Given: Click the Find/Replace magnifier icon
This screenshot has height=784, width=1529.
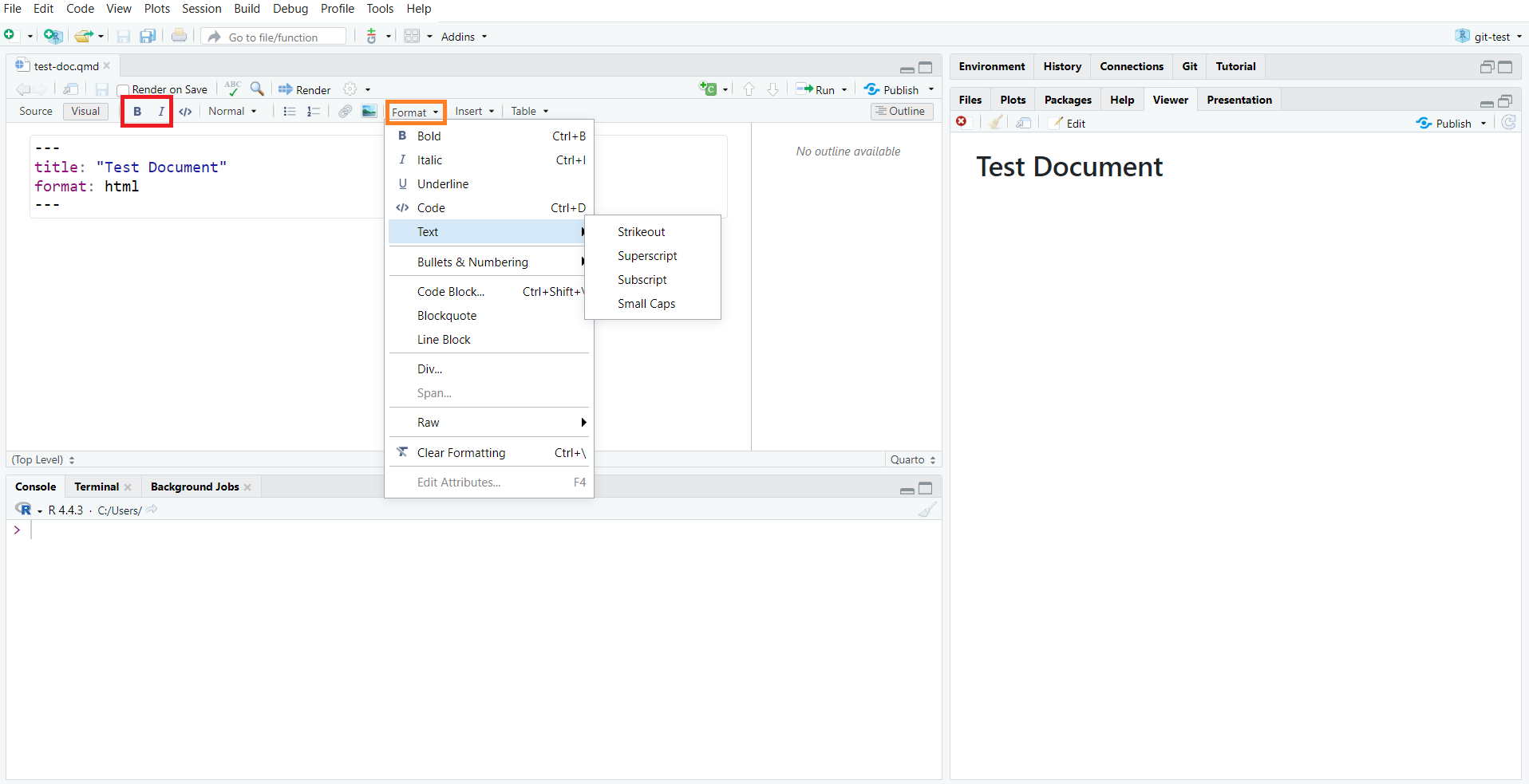Looking at the screenshot, I should tap(257, 89).
